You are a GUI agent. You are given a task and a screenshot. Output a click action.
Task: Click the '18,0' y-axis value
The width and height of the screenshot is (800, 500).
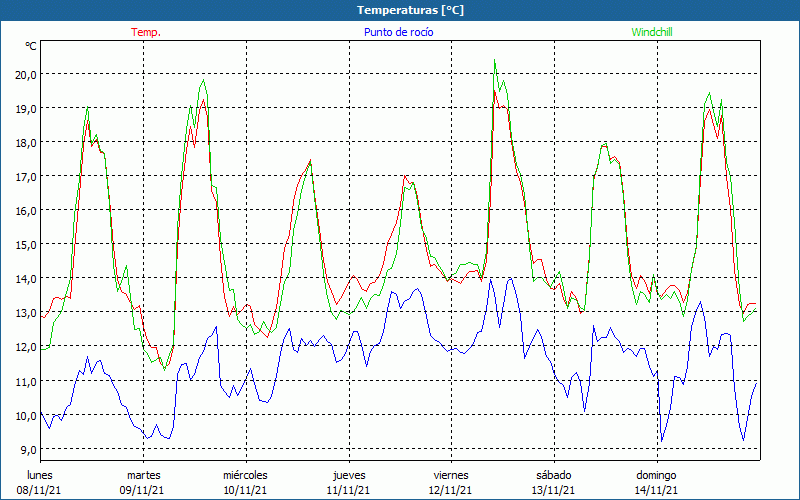coord(27,142)
